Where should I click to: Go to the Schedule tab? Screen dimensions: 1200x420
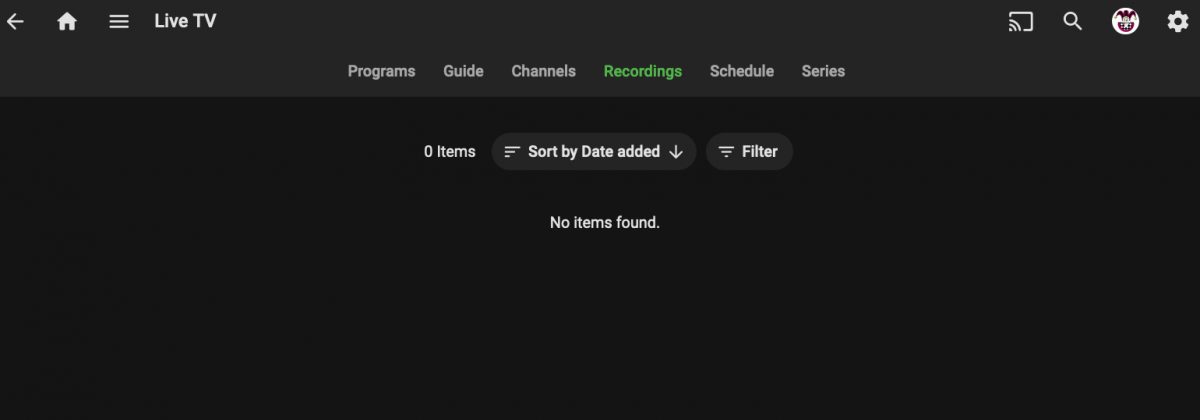(x=742, y=71)
